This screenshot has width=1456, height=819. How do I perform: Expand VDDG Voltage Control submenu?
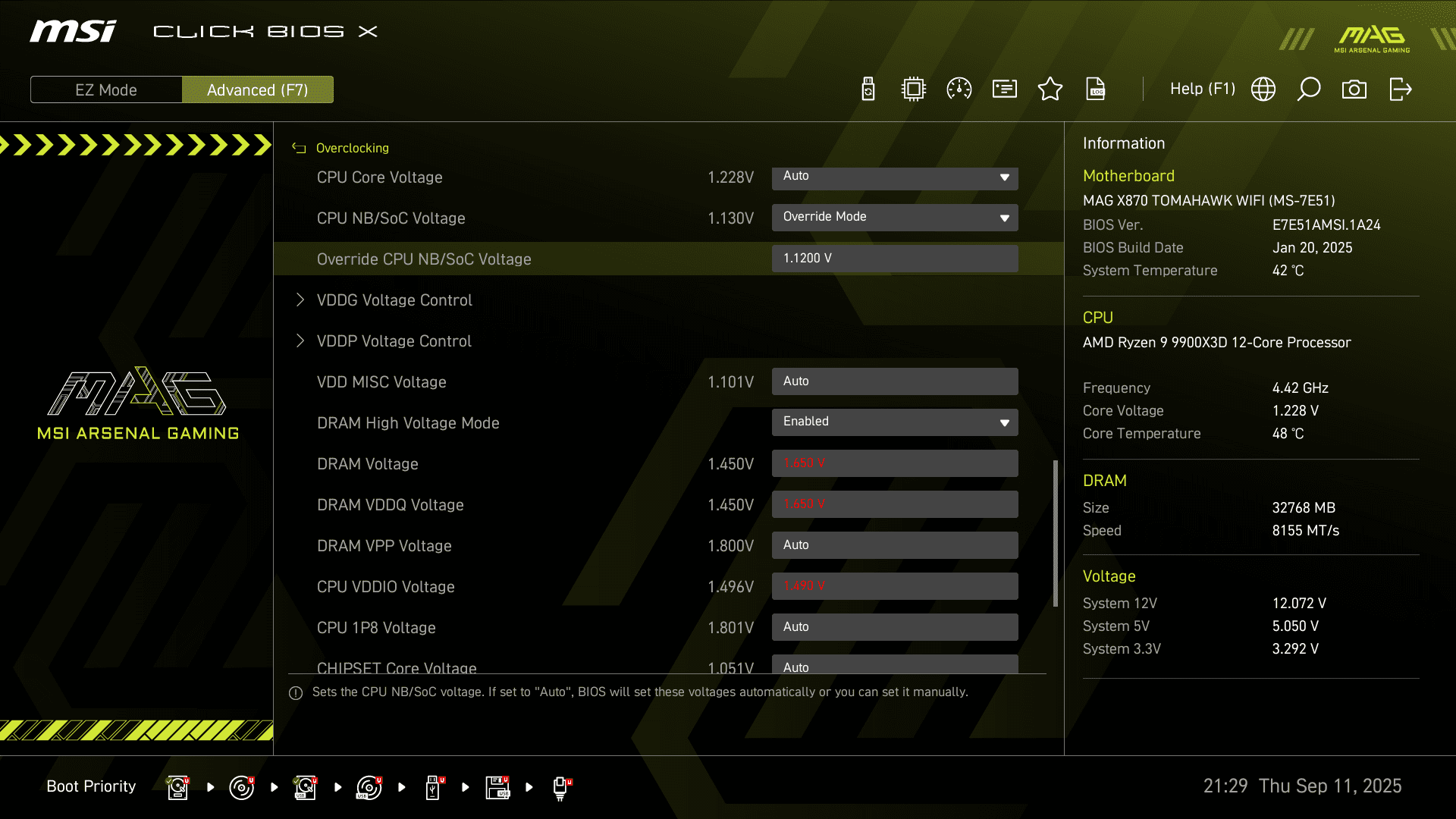(x=394, y=300)
